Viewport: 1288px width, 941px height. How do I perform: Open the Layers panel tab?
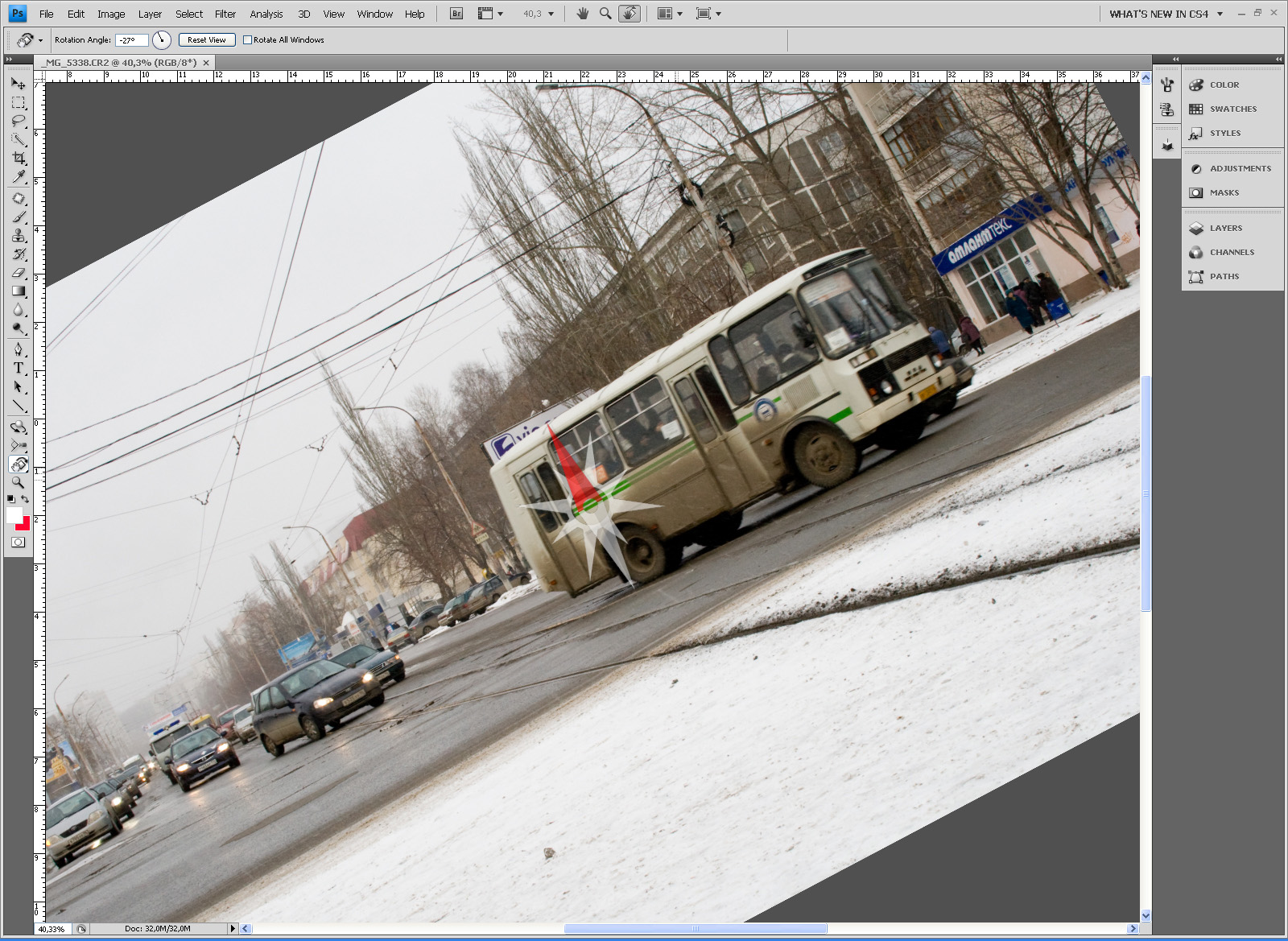pyautogui.click(x=1225, y=229)
